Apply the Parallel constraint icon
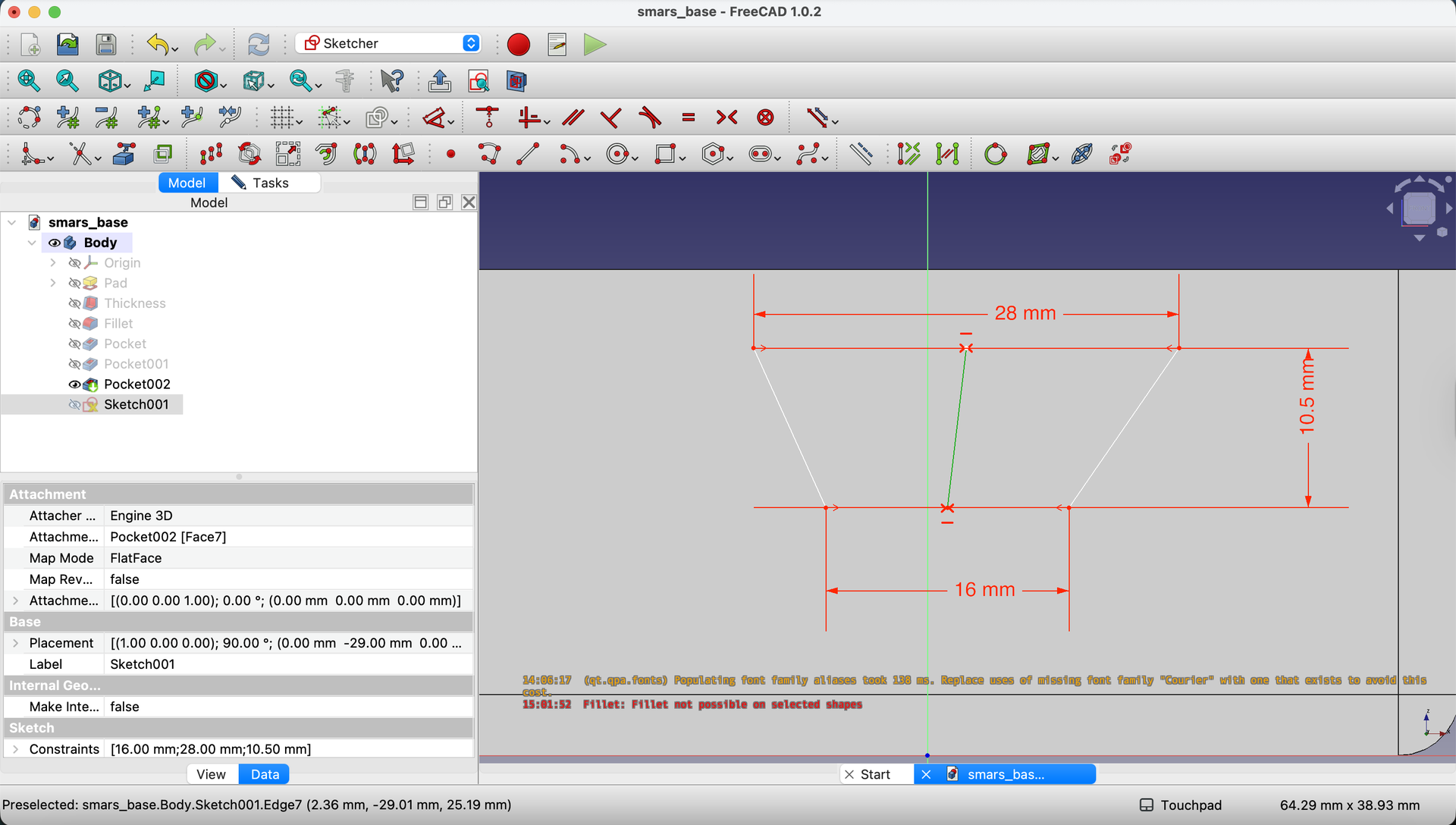The width and height of the screenshot is (1456, 825). (573, 118)
